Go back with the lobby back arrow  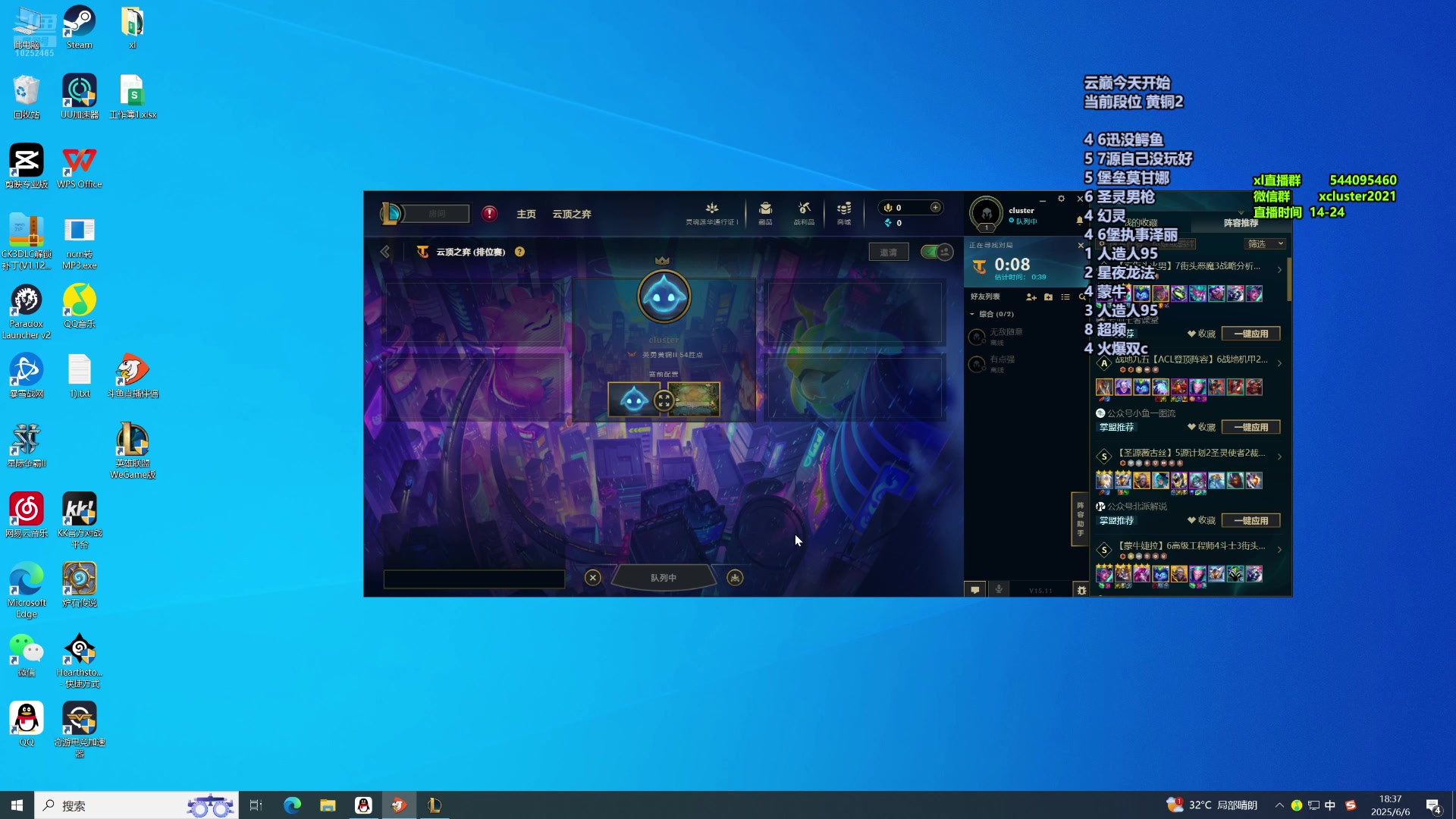tap(385, 252)
